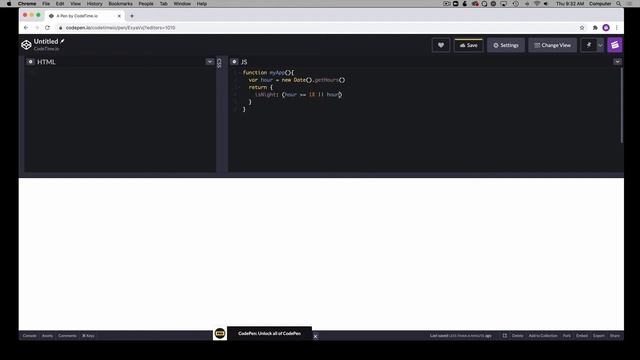Open the Embed option
640x360 pixels.
[582, 336]
